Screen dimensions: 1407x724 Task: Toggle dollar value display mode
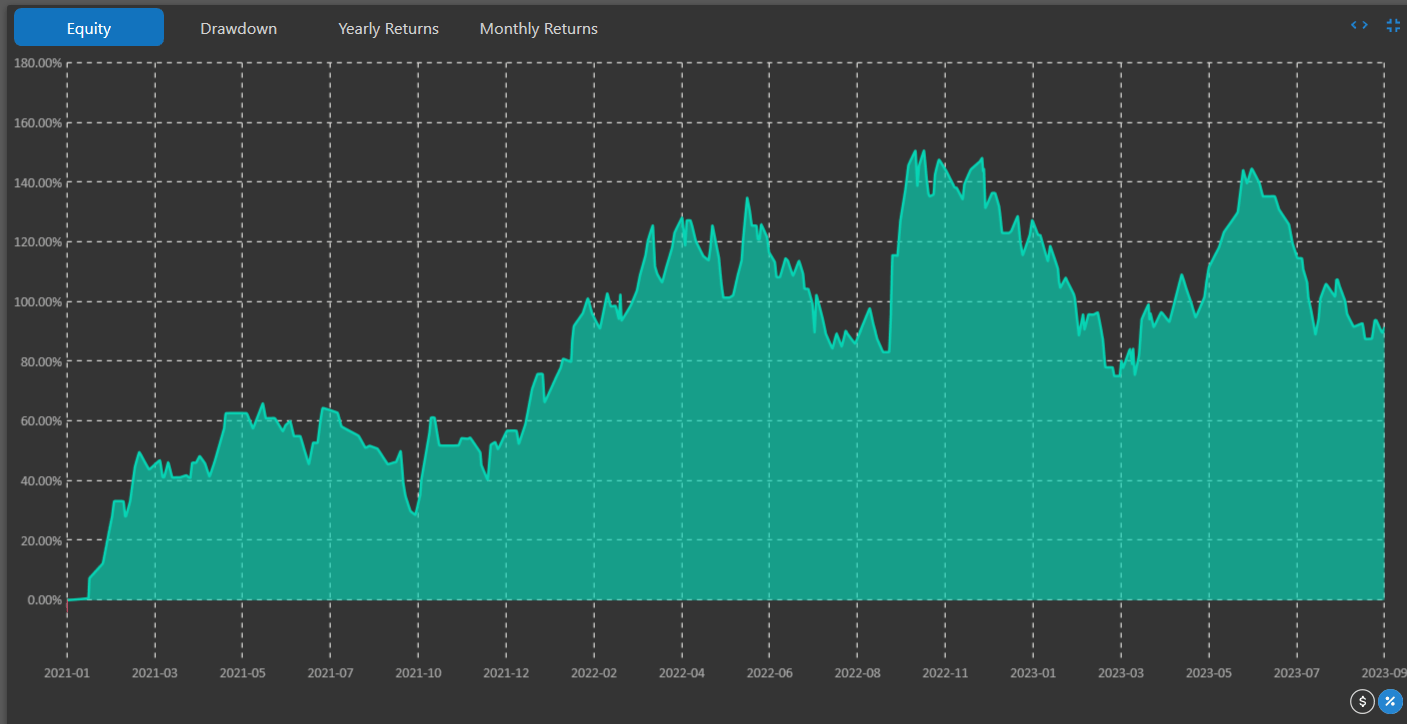[x=1362, y=702]
